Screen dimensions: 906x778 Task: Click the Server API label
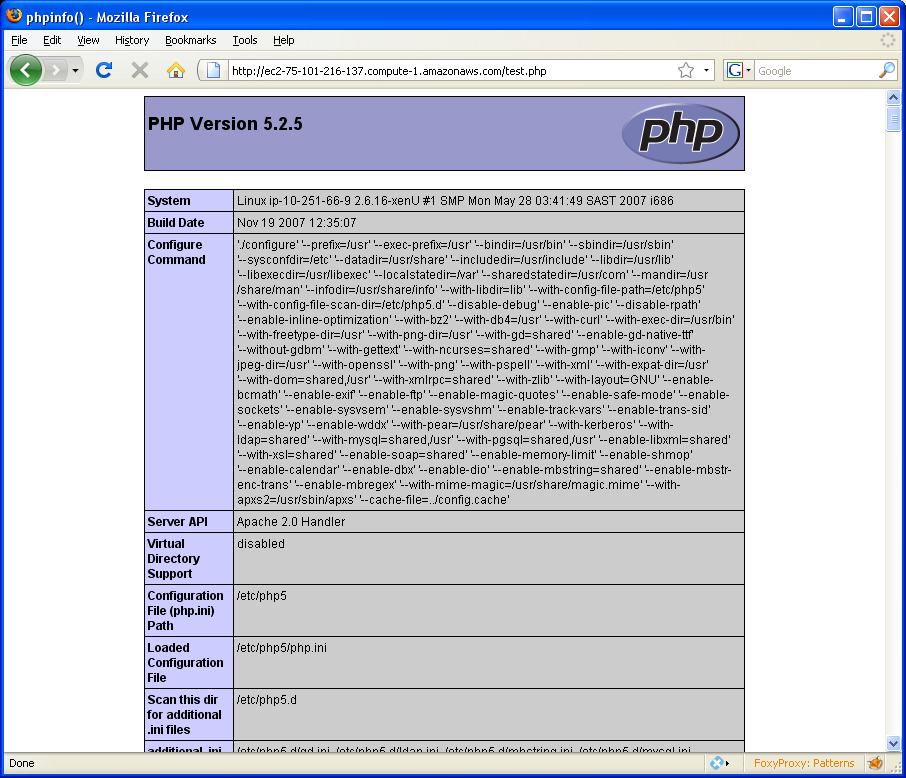[177, 521]
